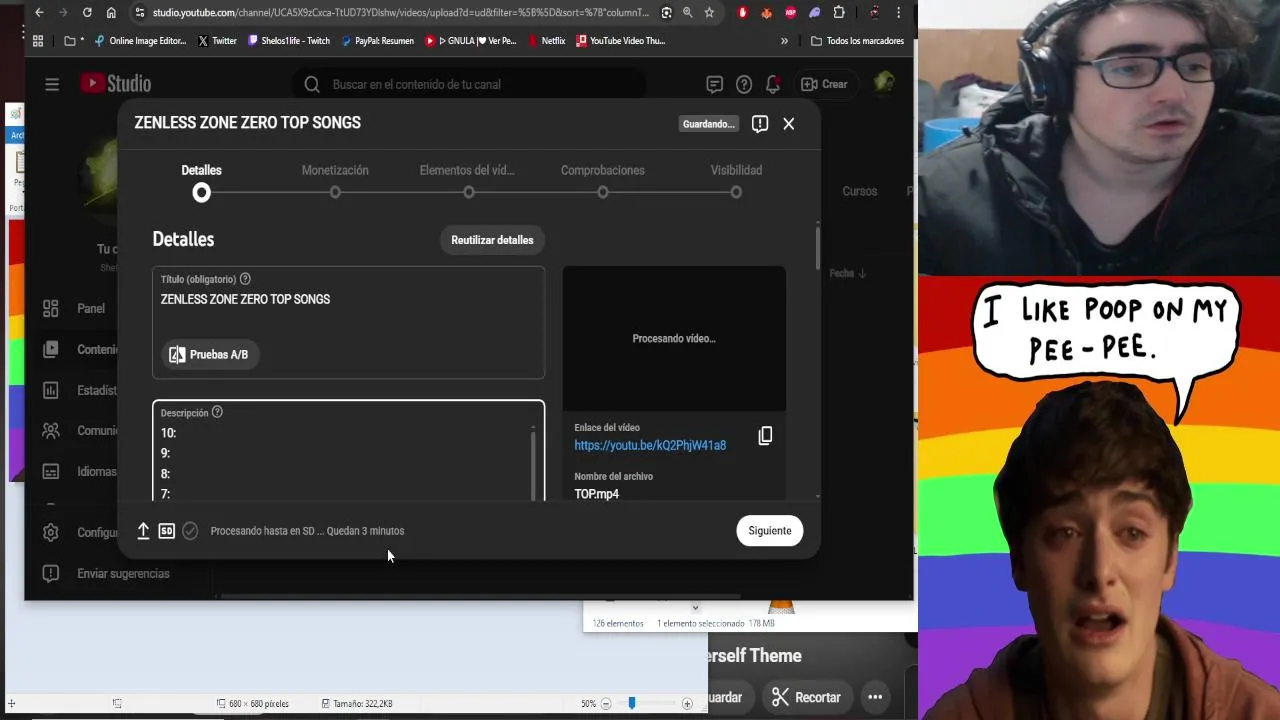The width and height of the screenshot is (1280, 720).
Task: Open the Netflix bookmark
Action: (545, 41)
